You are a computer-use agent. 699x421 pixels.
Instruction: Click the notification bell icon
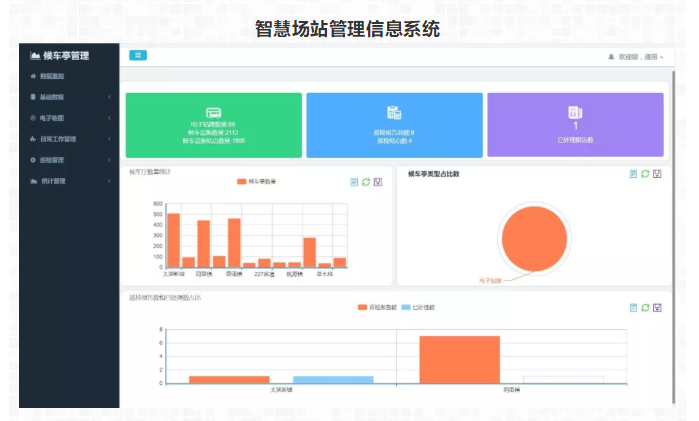pyautogui.click(x=611, y=57)
